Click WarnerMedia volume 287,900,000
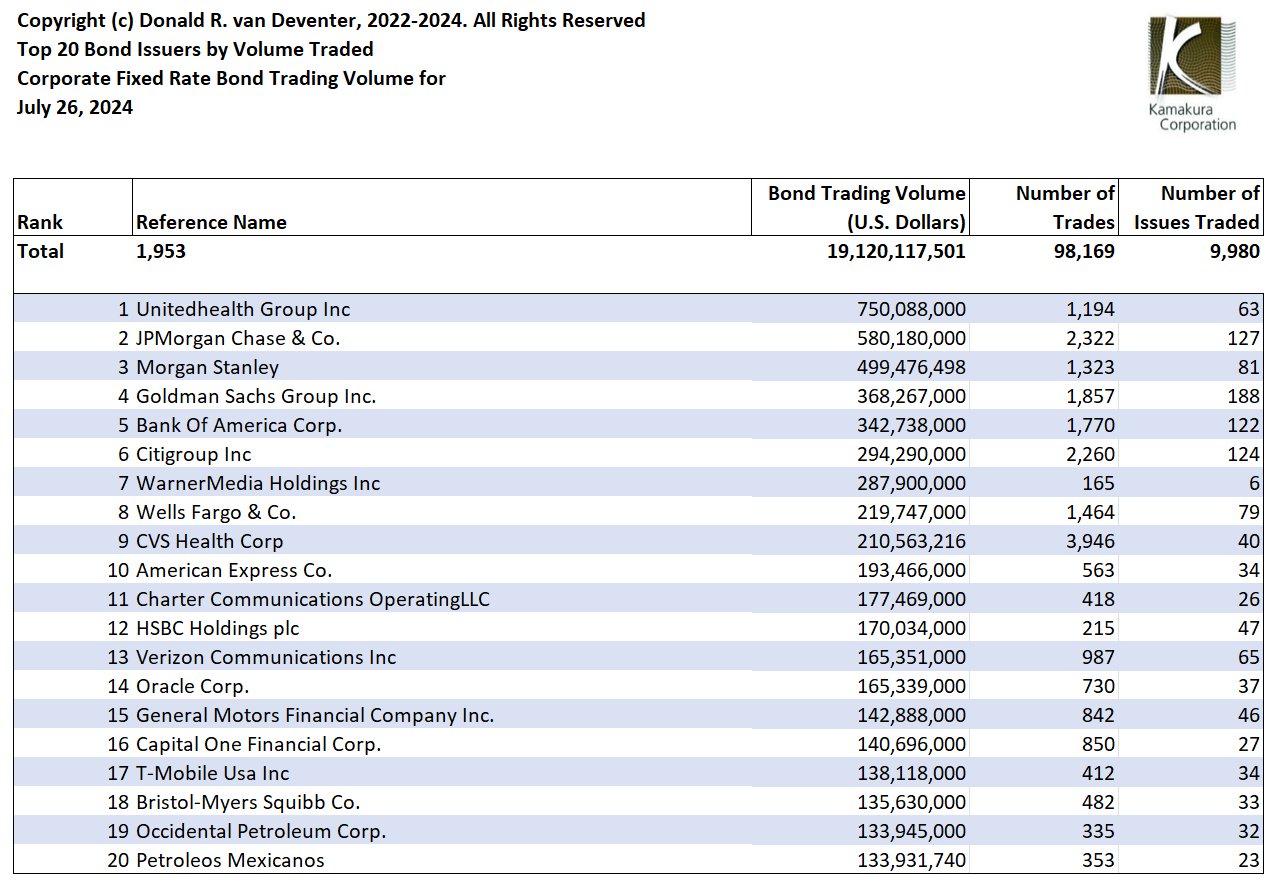This screenshot has width=1275, height=882. click(x=912, y=483)
